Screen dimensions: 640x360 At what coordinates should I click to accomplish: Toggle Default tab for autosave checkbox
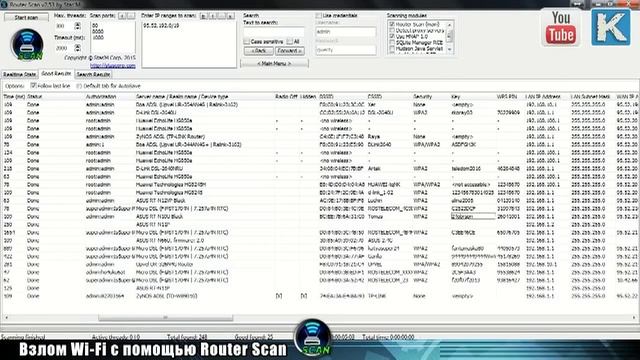coord(79,86)
